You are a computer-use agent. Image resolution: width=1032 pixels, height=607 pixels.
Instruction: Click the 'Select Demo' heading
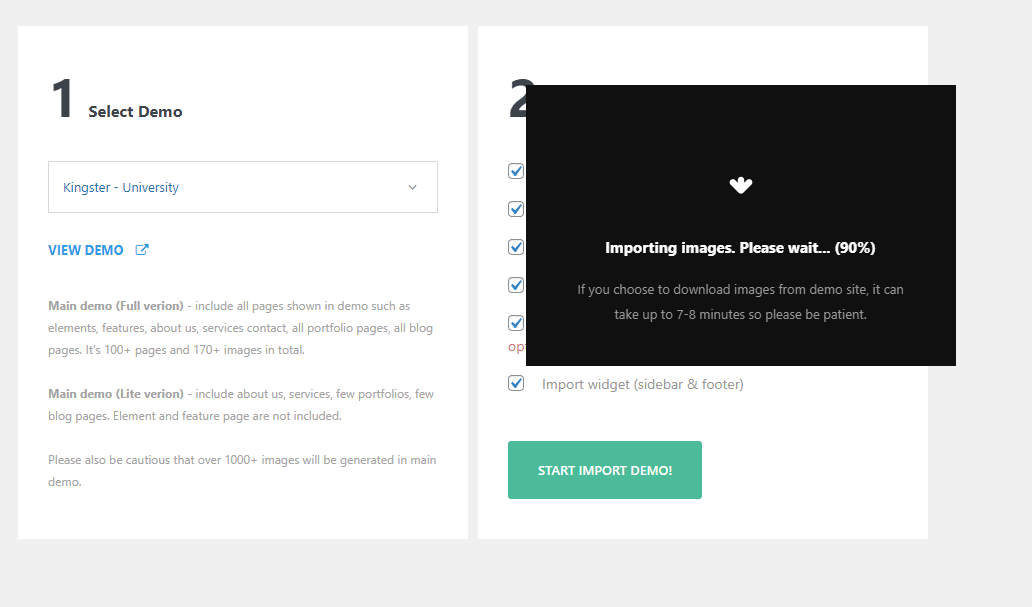coord(135,112)
